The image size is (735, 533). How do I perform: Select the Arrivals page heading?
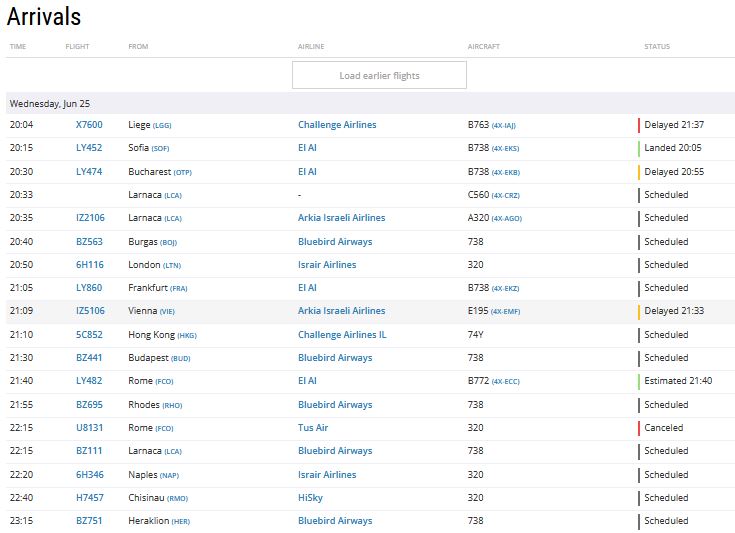44,16
